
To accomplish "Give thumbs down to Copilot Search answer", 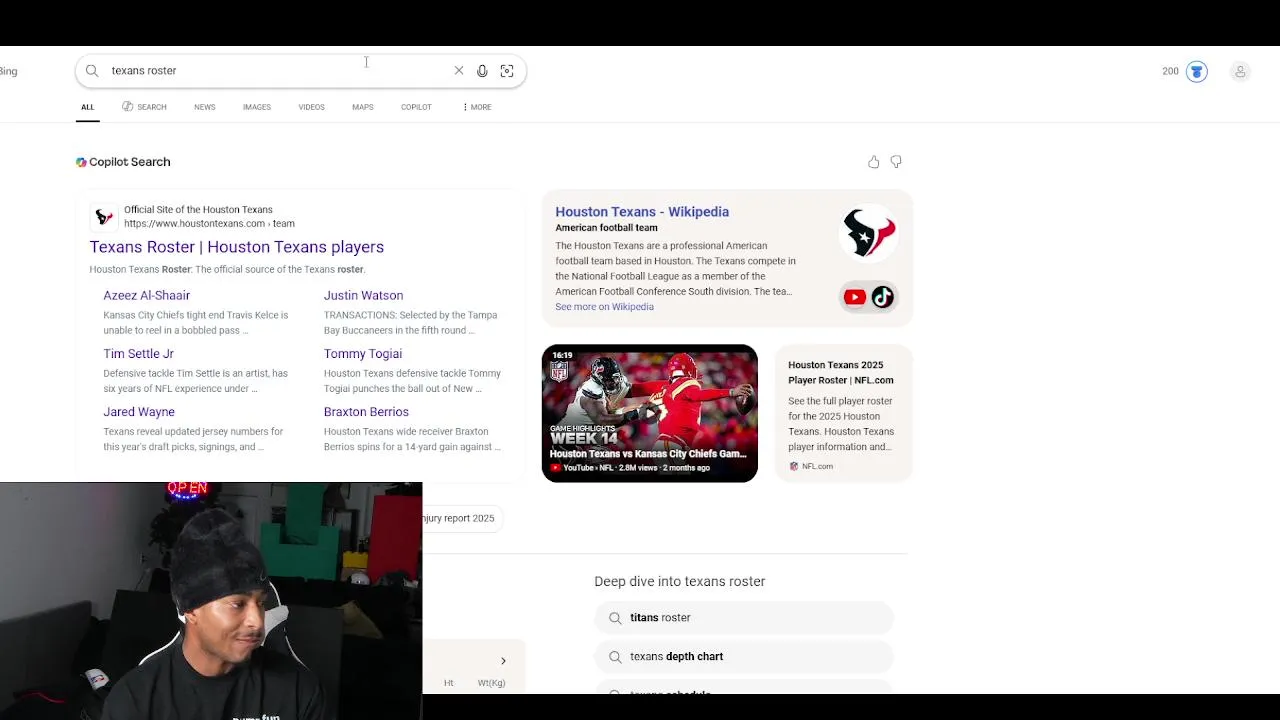I will click(x=896, y=162).
